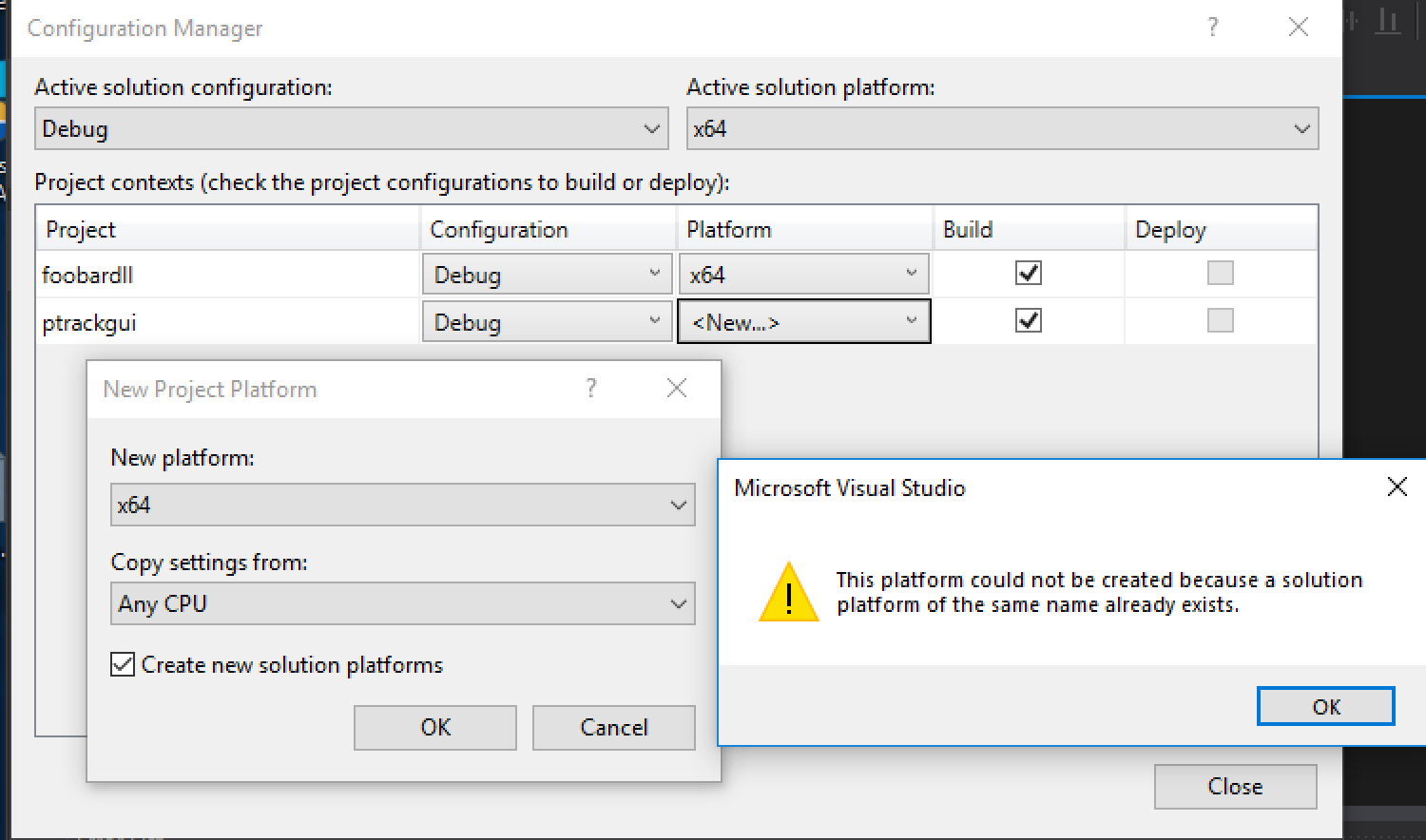Click the yellow warning triangle icon
This screenshot has width=1426, height=840.
point(789,592)
